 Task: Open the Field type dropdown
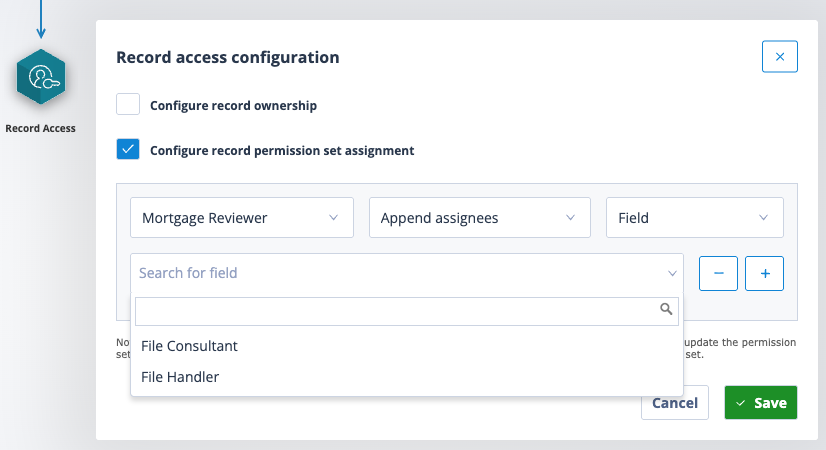(x=694, y=218)
